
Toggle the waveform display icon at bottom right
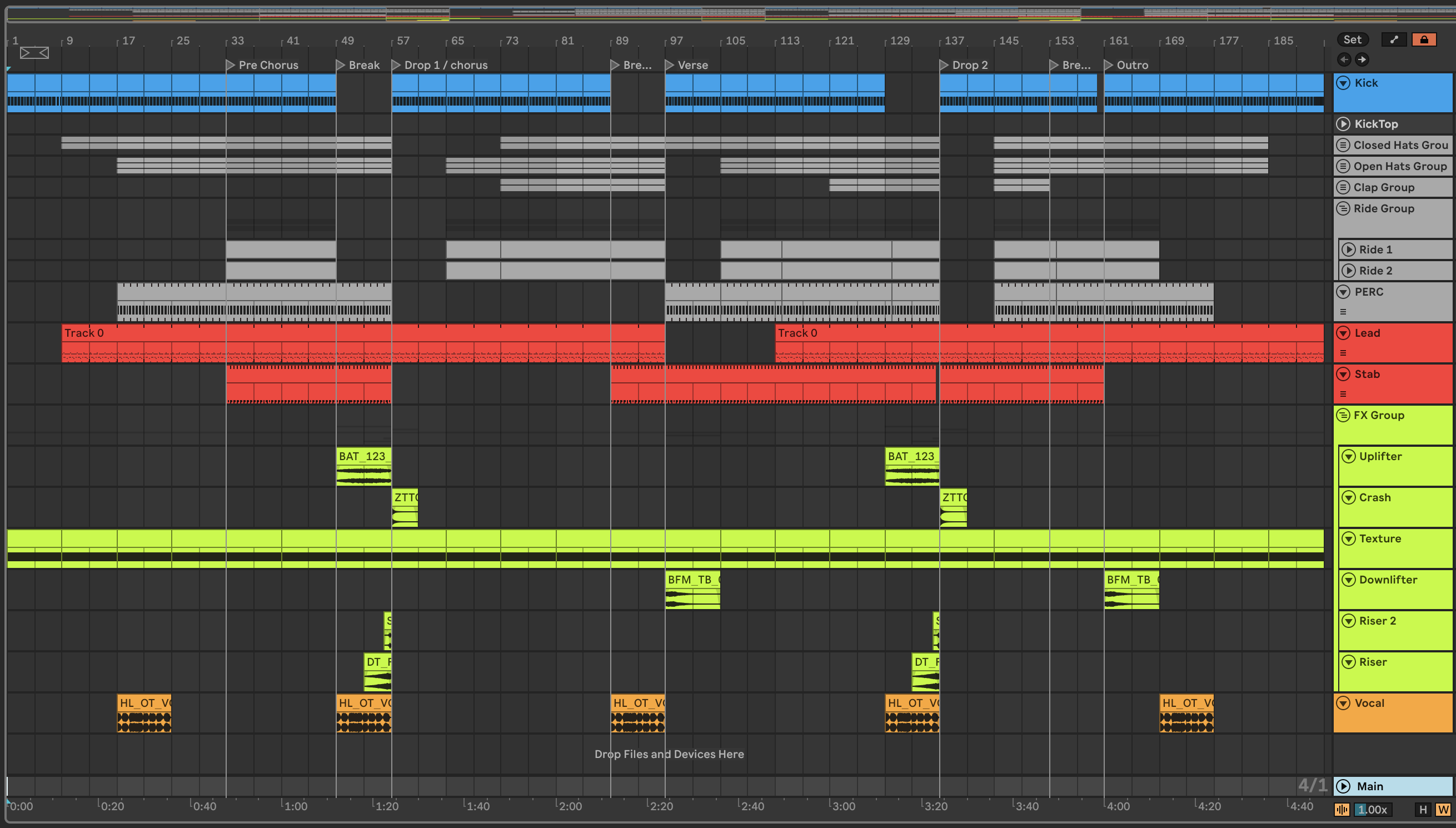(x=1342, y=809)
